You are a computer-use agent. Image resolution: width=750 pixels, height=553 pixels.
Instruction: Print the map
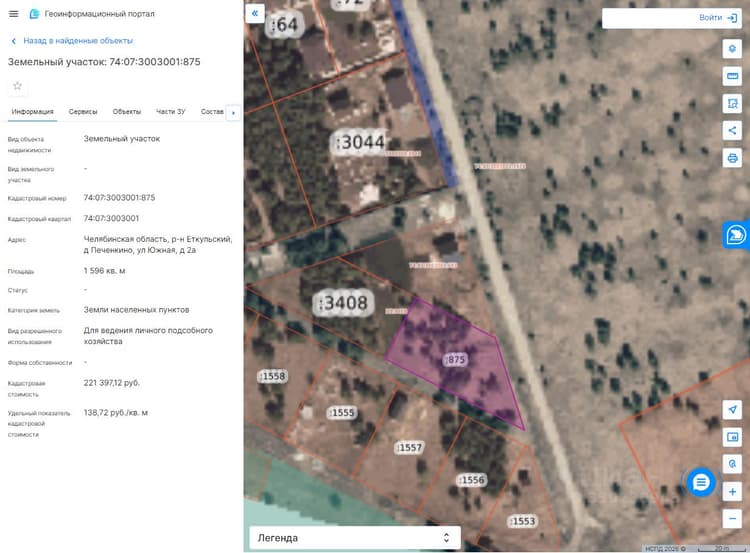click(732, 158)
